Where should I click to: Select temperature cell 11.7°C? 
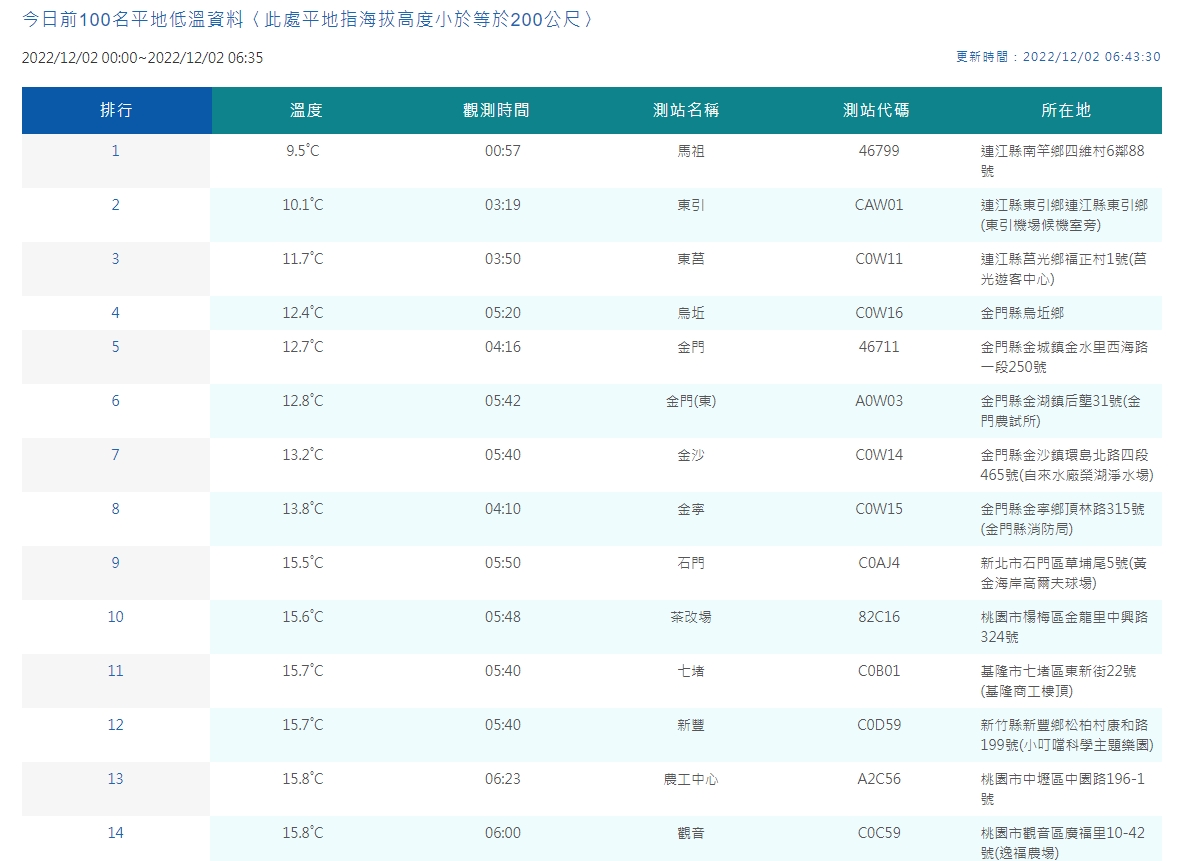tap(303, 259)
